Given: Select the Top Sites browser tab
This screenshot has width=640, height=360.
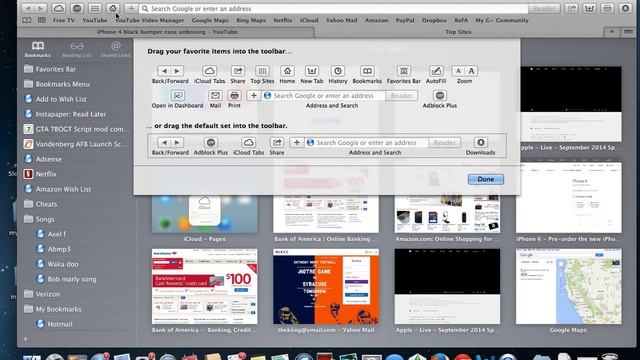Looking at the screenshot, I should (458, 32).
